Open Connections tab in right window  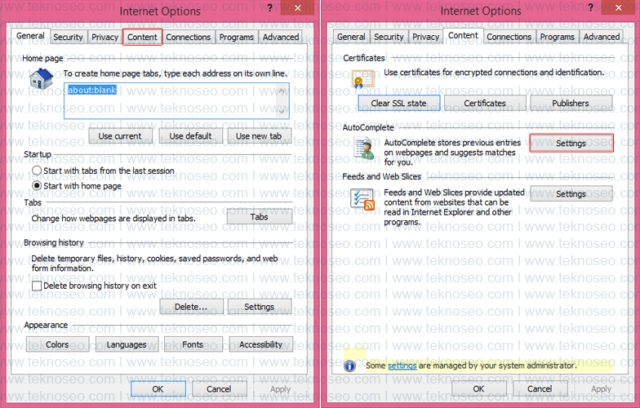click(x=509, y=37)
